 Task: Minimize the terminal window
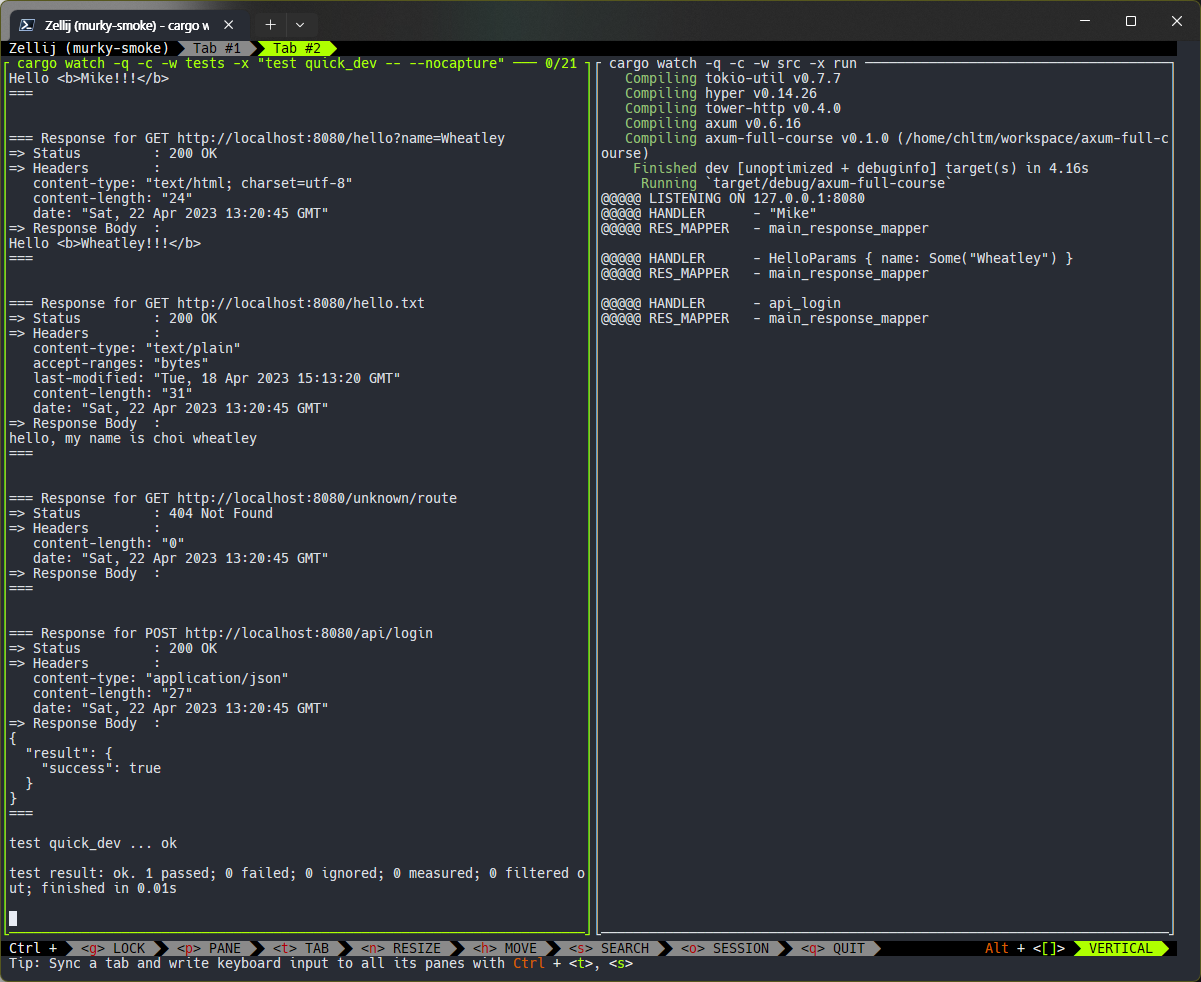point(1085,21)
